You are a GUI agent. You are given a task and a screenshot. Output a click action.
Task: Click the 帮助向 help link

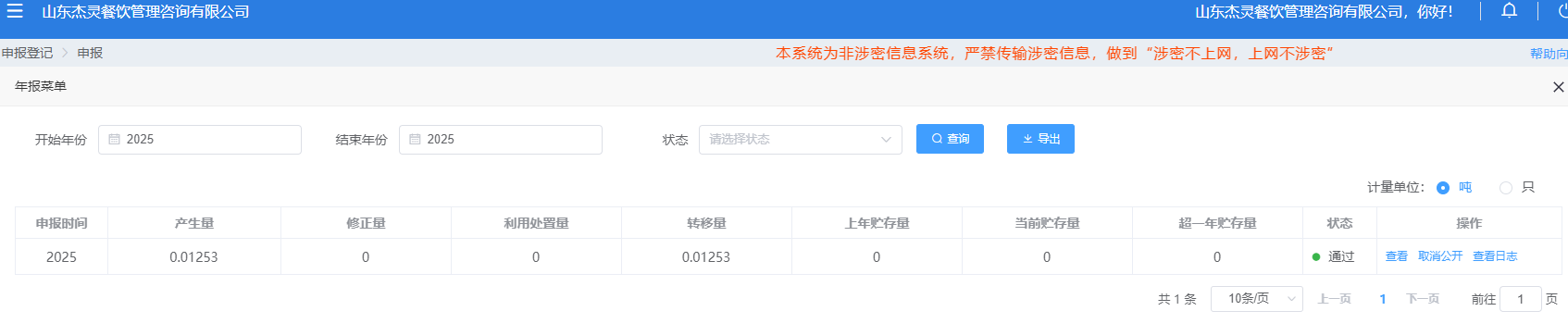coord(1549,55)
